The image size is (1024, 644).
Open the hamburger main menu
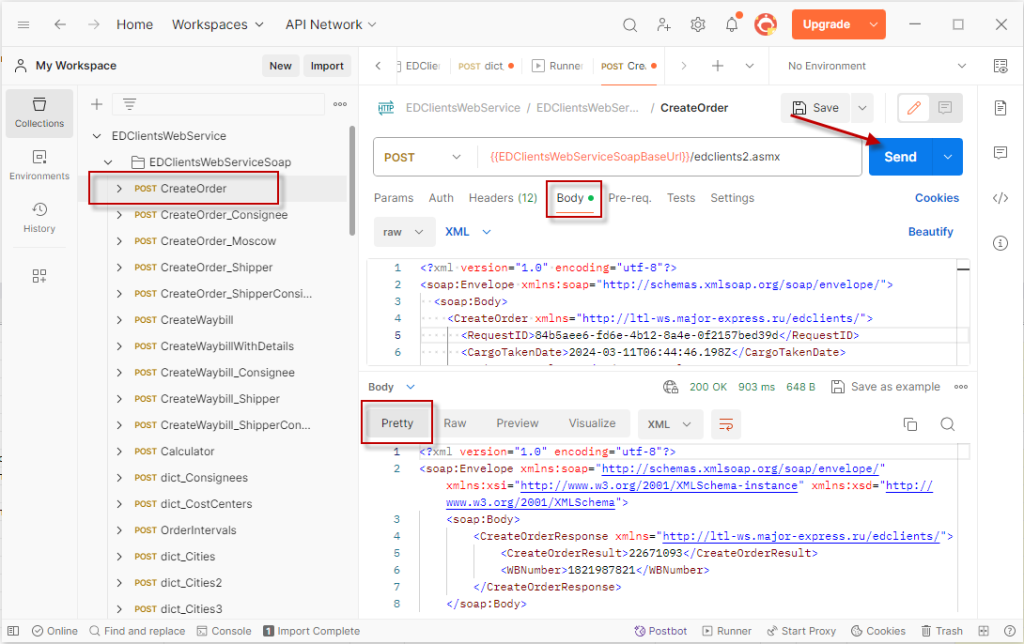coord(24,25)
